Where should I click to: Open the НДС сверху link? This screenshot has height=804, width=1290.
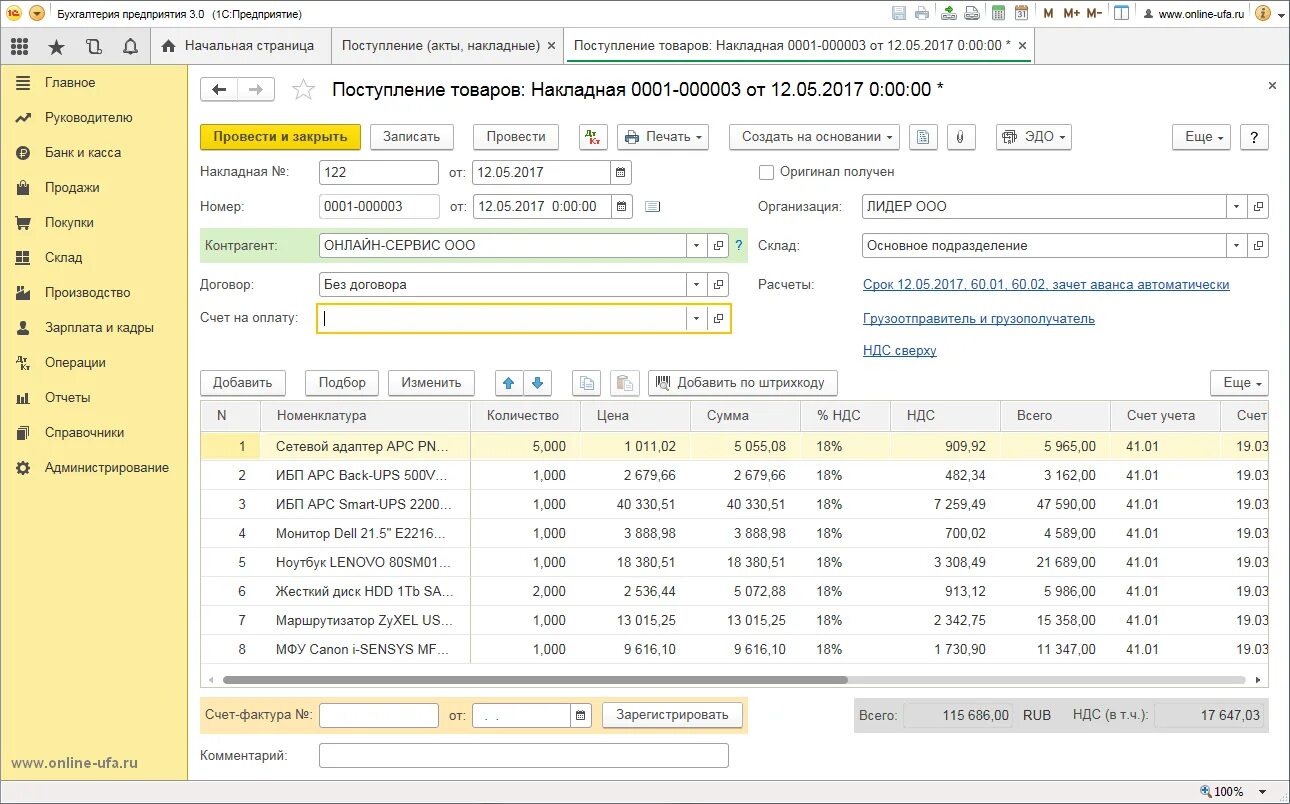pyautogui.click(x=900, y=351)
